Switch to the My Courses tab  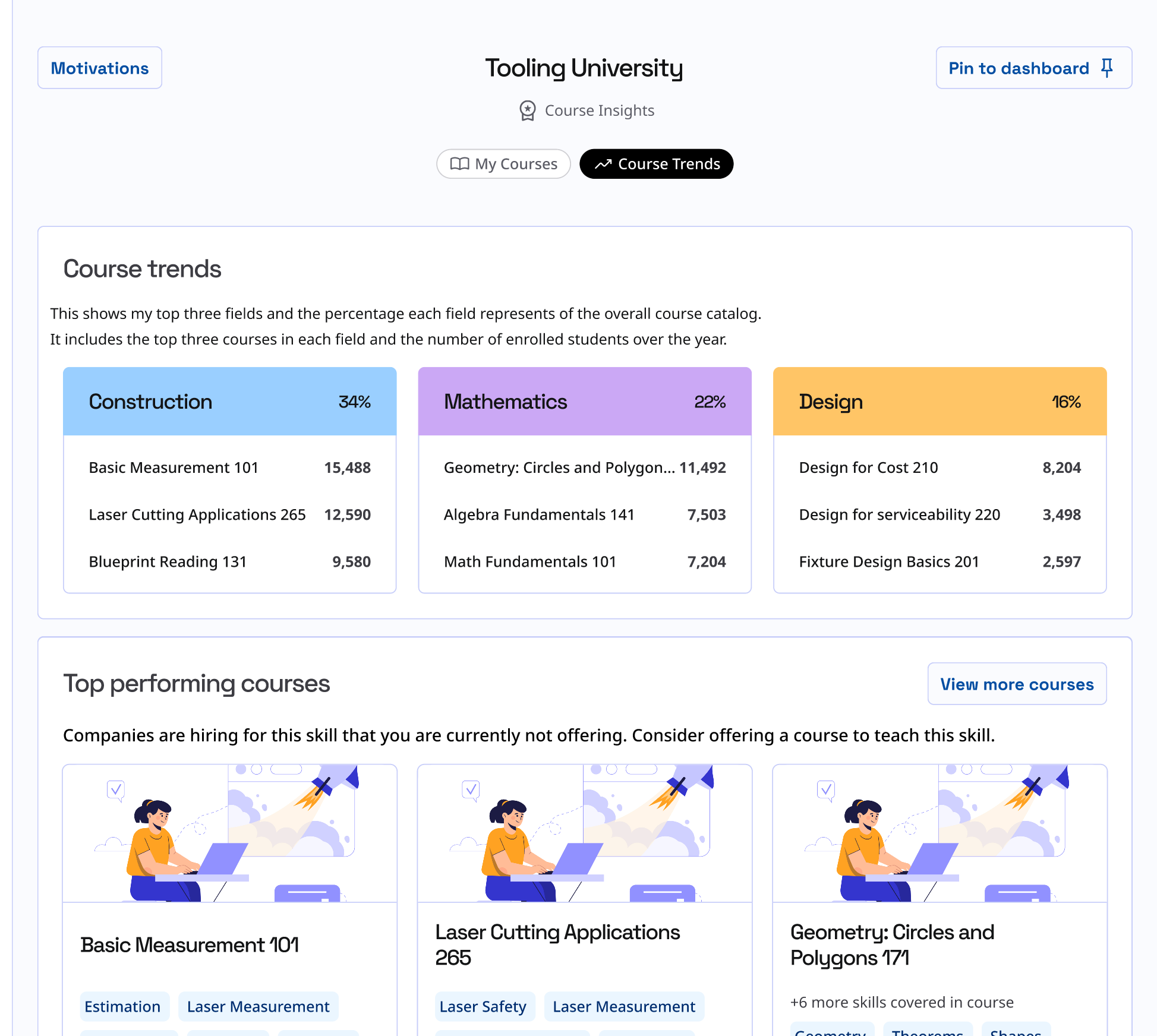[x=503, y=164]
